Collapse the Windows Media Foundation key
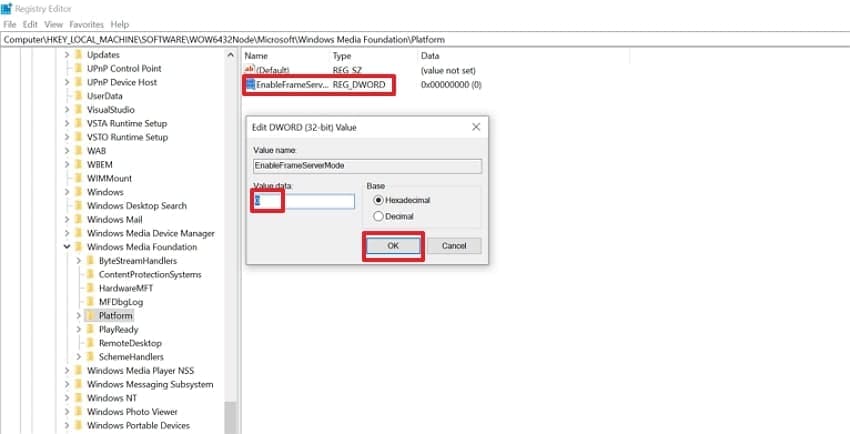 click(x=67, y=247)
